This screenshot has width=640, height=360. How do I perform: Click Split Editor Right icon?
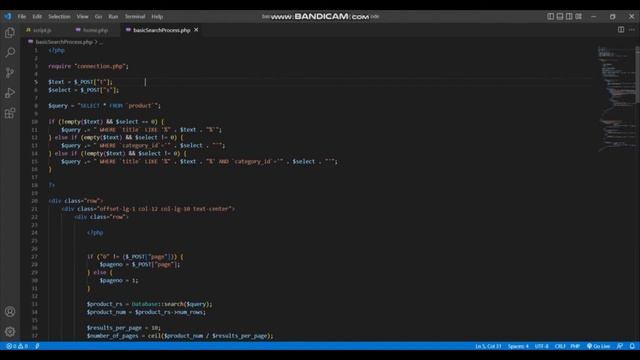pos(621,30)
